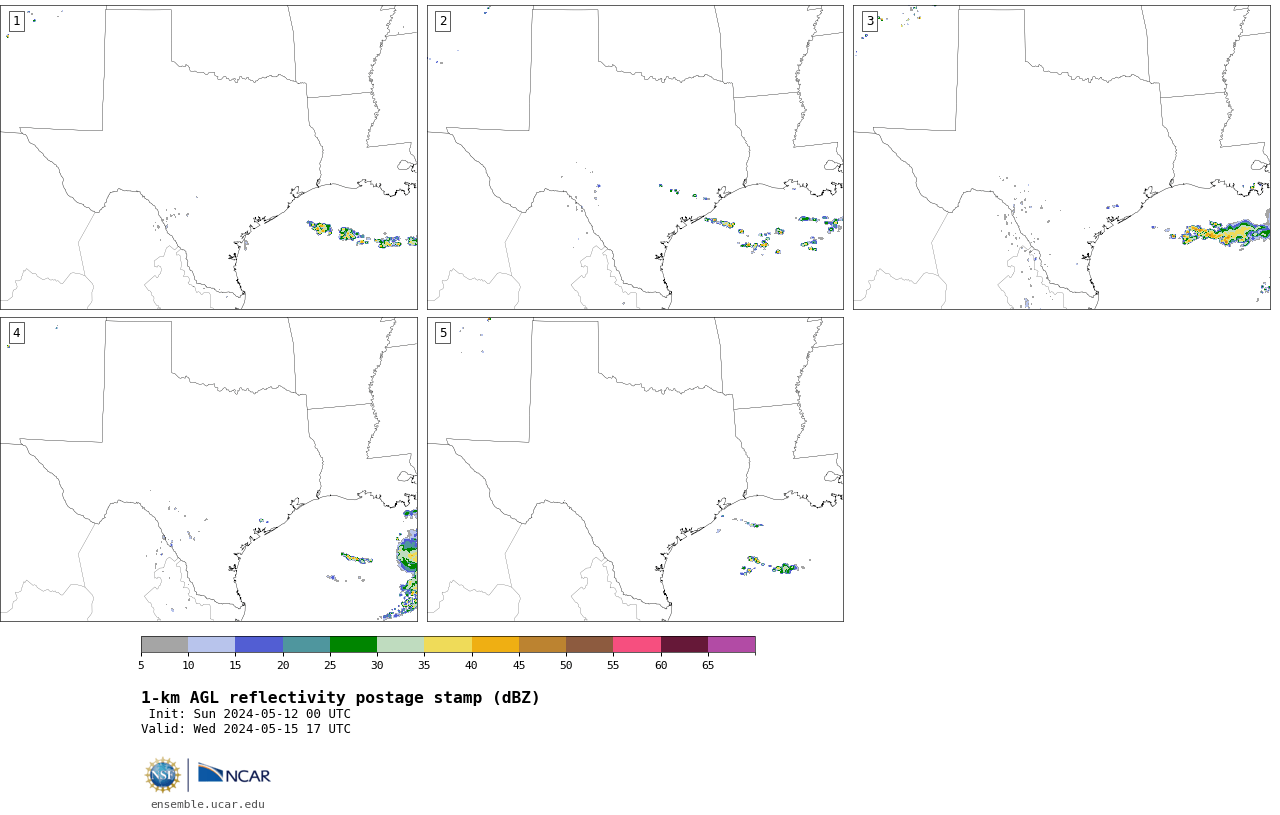Click the colorbar tick label 5

(x=141, y=665)
